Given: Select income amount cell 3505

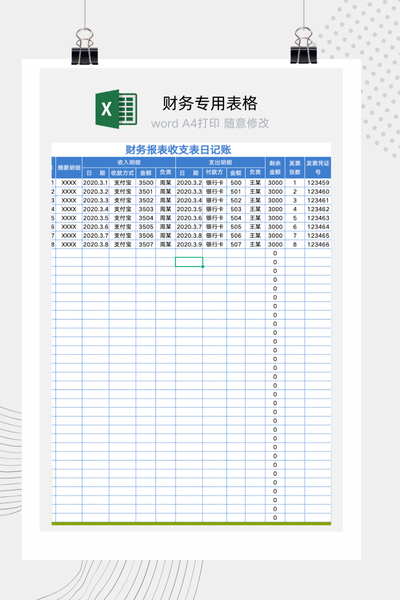Looking at the screenshot, I should coord(146,227).
